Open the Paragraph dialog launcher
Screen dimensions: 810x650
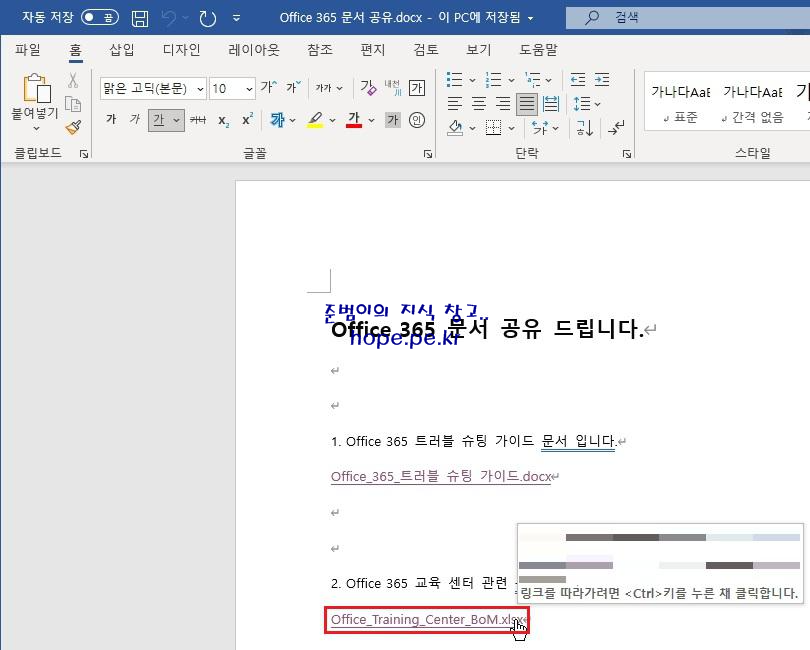pyautogui.click(x=627, y=154)
